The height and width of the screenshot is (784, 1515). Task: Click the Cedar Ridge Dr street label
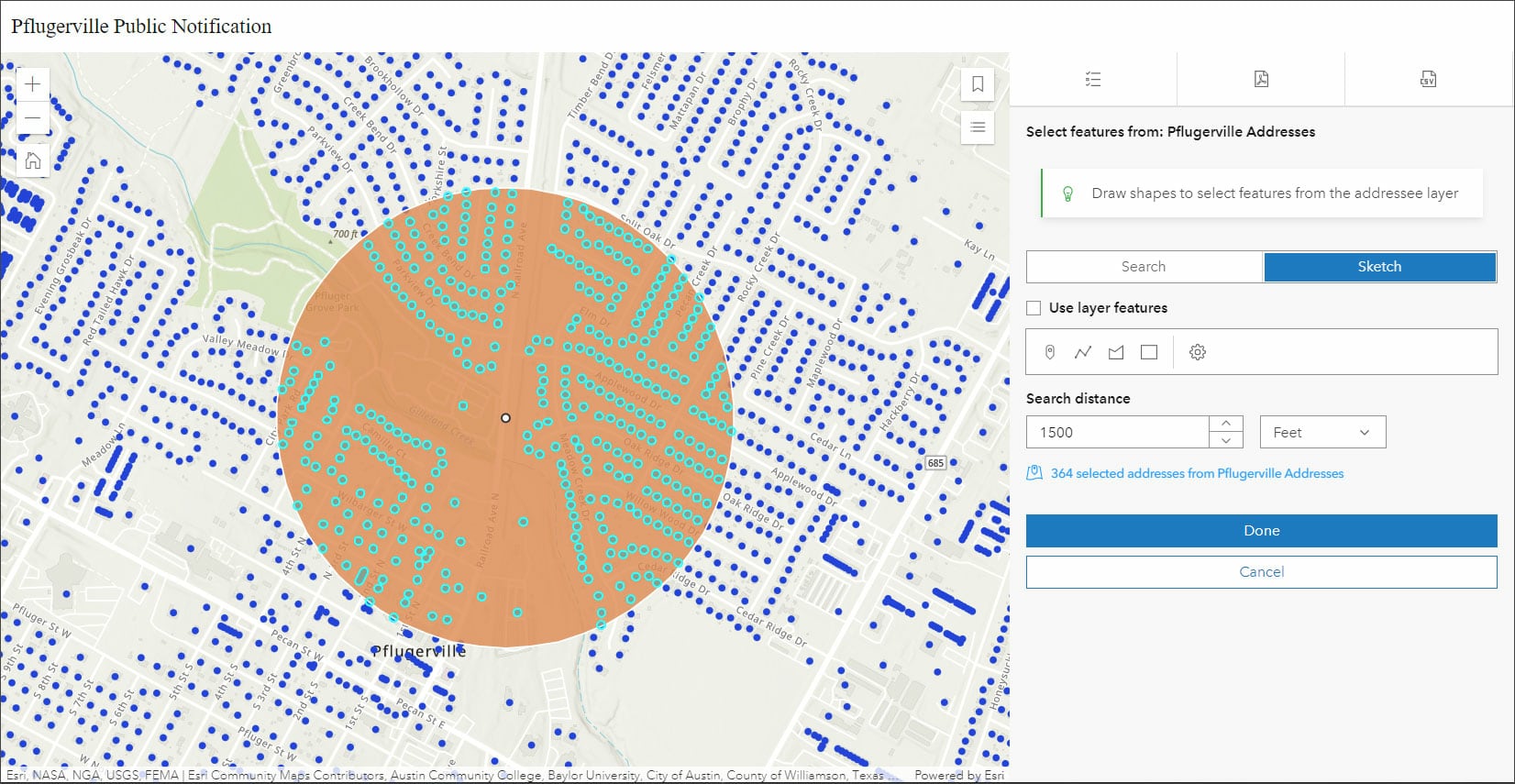[770, 628]
